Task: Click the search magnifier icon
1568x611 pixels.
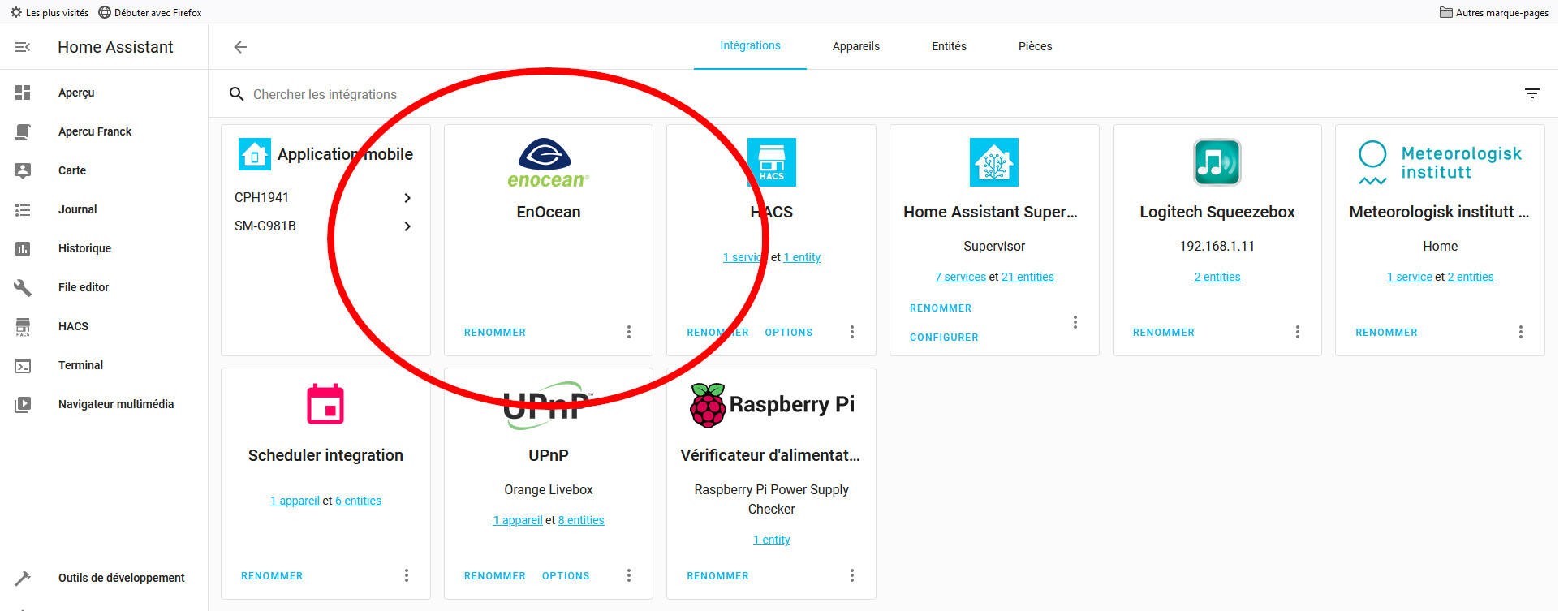Action: [x=236, y=94]
